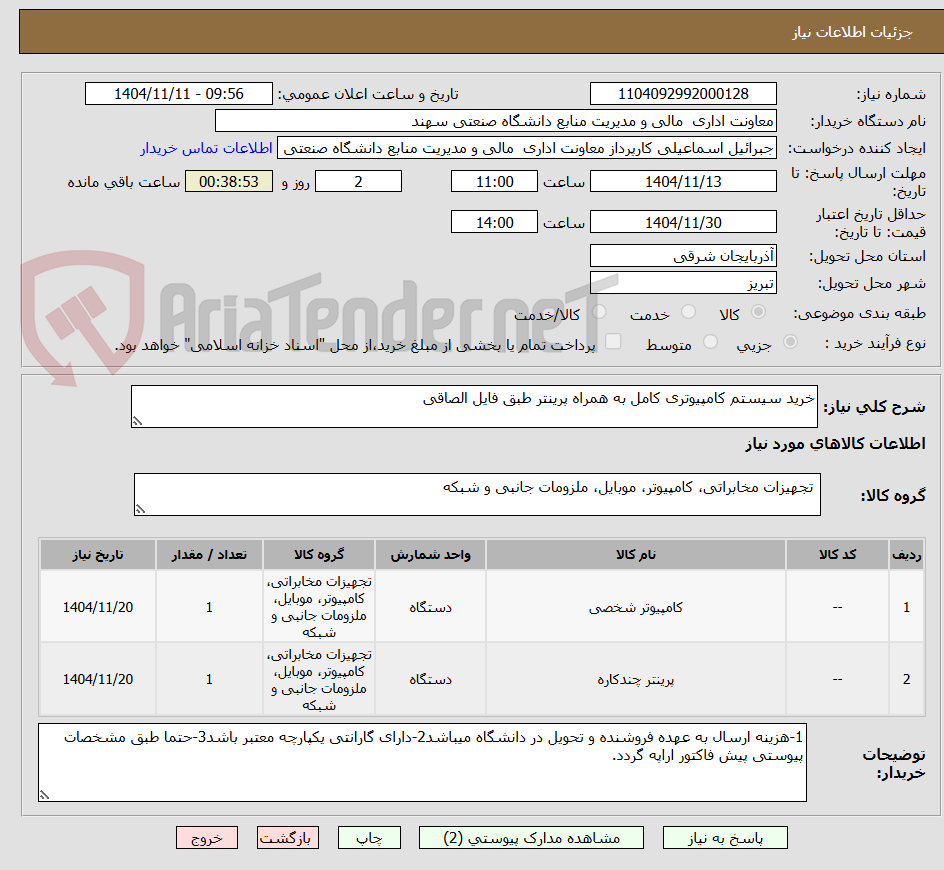Screen dimensions: 944x870
Task: Click the goods group text area
Action: point(477,494)
